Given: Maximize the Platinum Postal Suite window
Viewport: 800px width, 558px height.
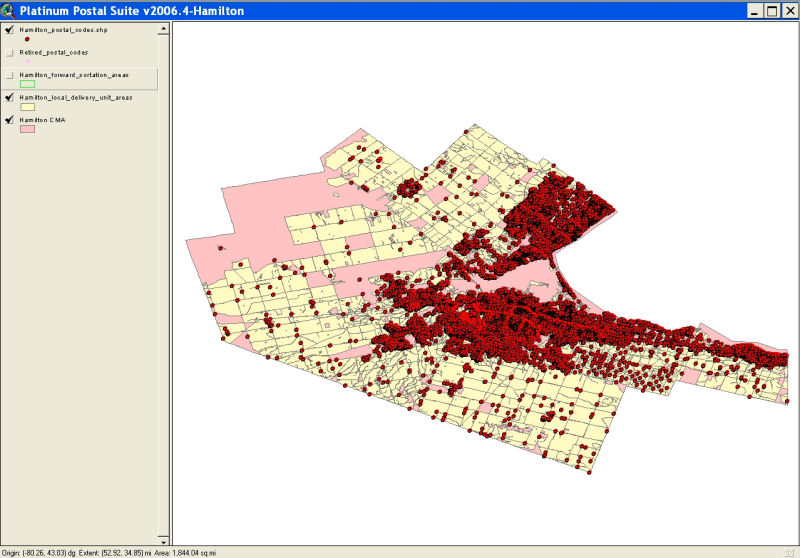Looking at the screenshot, I should [772, 11].
